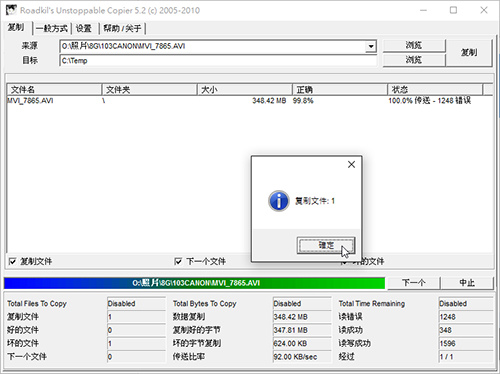Close the Unstoppable Copier window
Viewport: 500px width, 374px height.
click(x=484, y=10)
